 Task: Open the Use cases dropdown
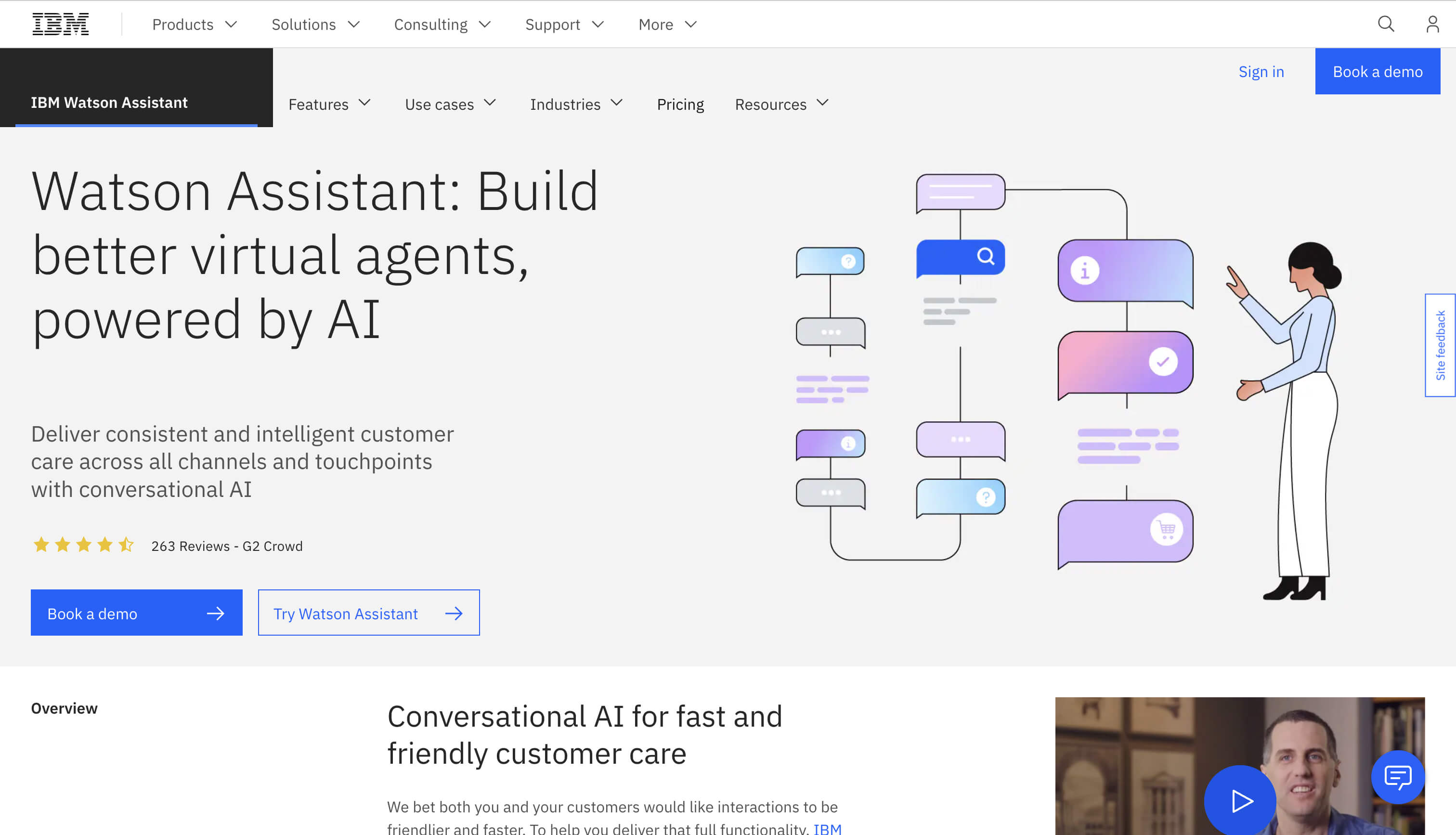[451, 104]
